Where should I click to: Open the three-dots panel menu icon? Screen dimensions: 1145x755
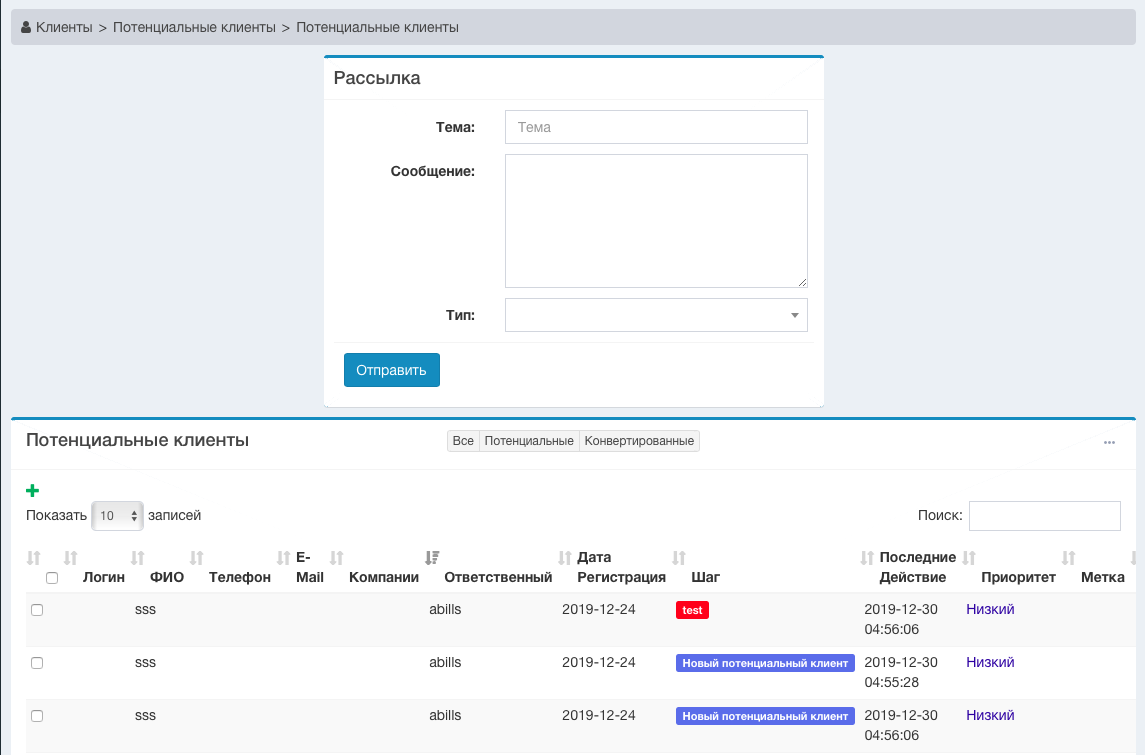pos(1109,442)
